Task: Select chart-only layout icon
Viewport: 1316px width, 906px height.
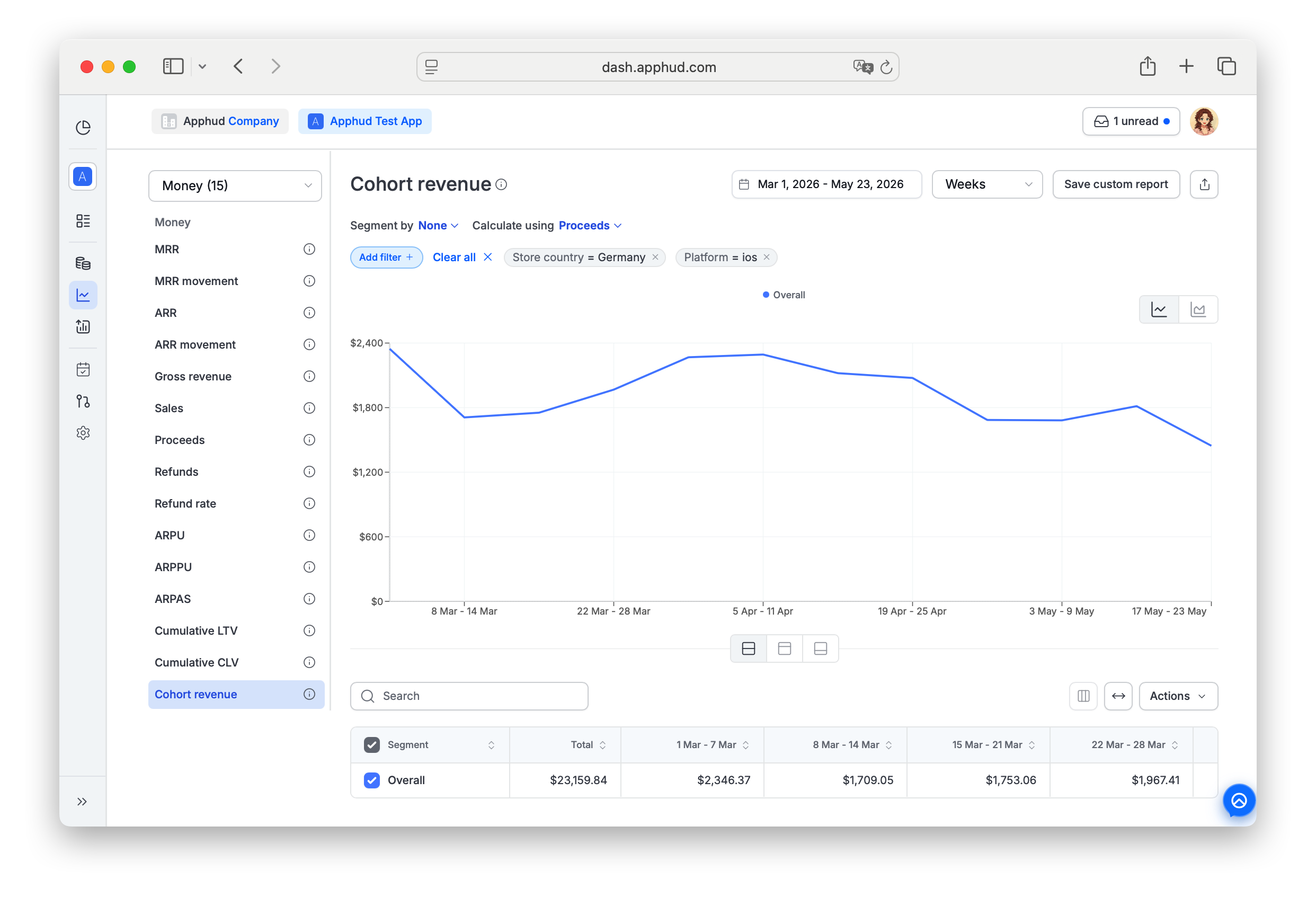Action: pos(785,650)
